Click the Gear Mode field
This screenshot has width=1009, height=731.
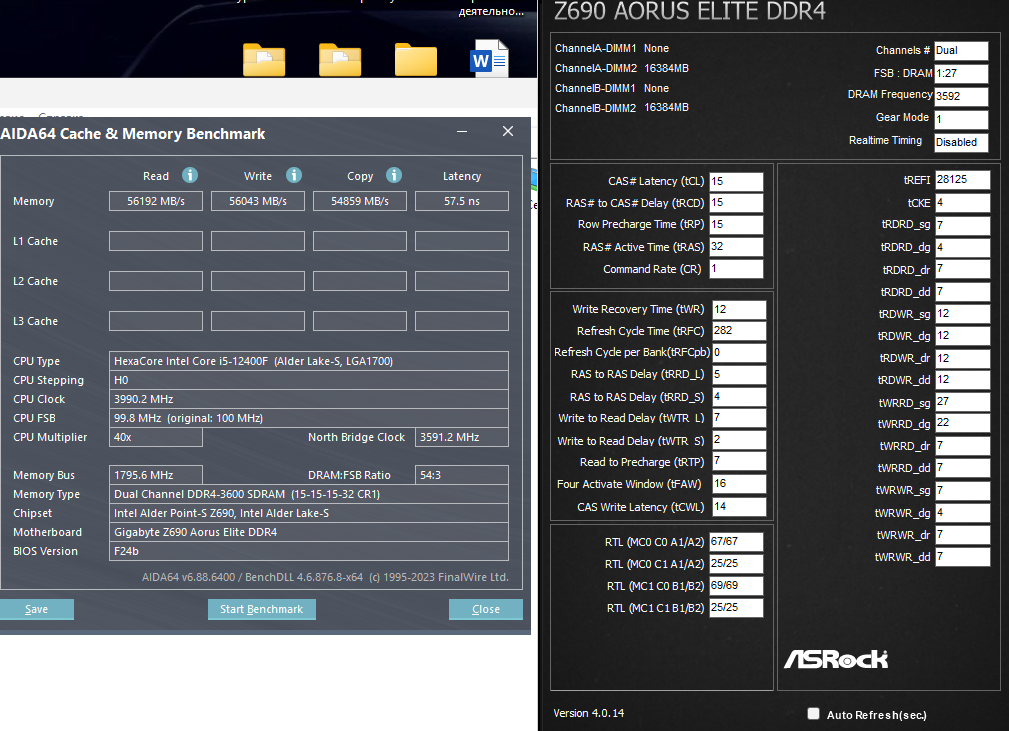(x=961, y=120)
